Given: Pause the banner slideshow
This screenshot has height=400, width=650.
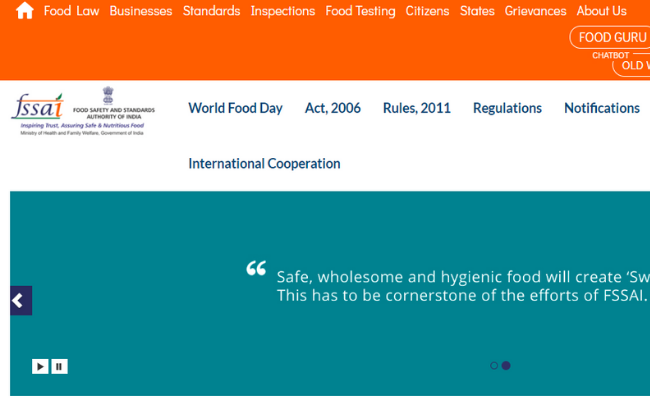Looking at the screenshot, I should point(60,366).
